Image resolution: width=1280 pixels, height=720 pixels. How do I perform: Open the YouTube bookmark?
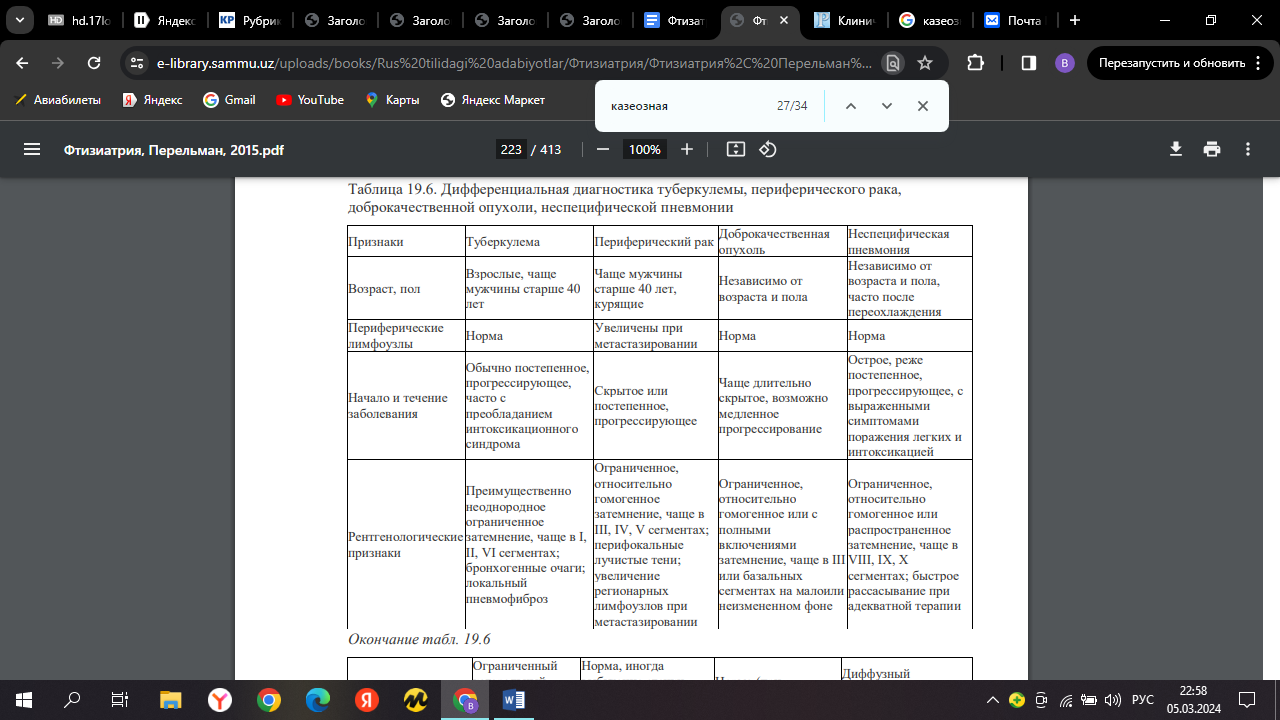[x=310, y=100]
